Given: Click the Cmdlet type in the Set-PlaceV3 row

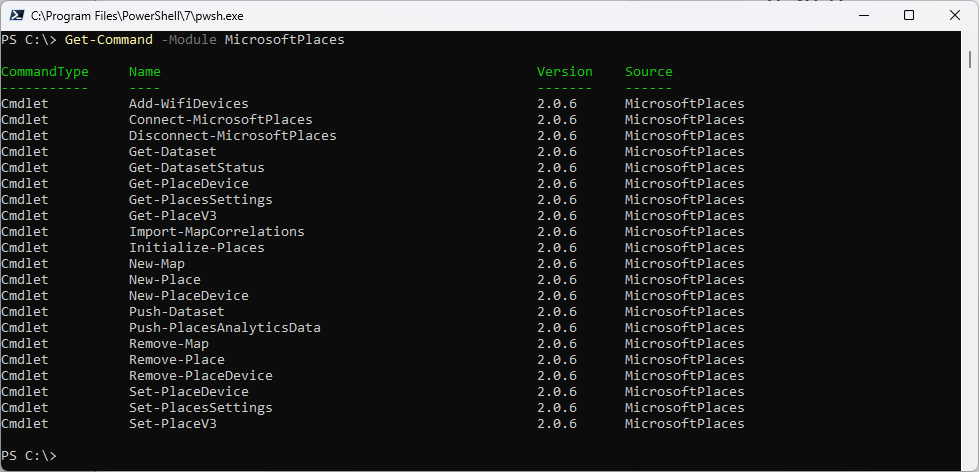Looking at the screenshot, I should point(25,424).
